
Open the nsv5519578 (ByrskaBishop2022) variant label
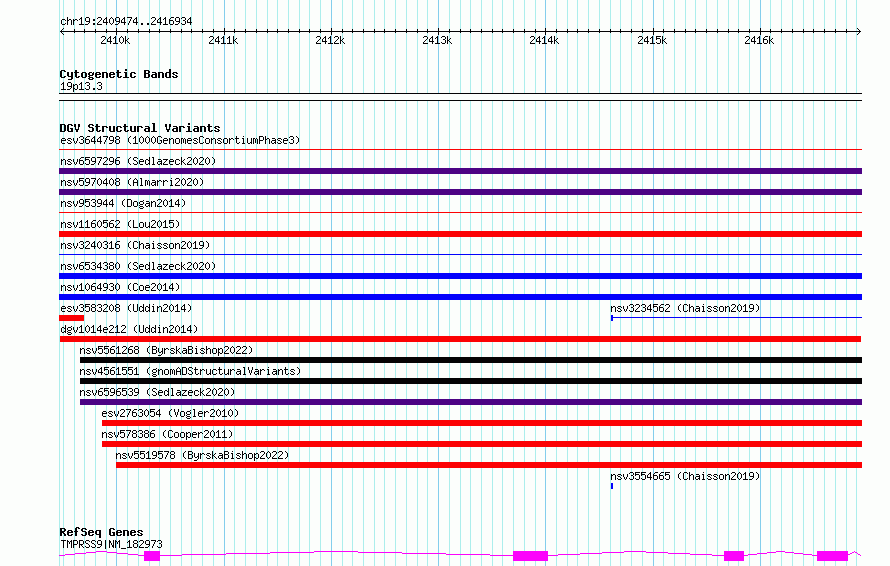point(202,455)
